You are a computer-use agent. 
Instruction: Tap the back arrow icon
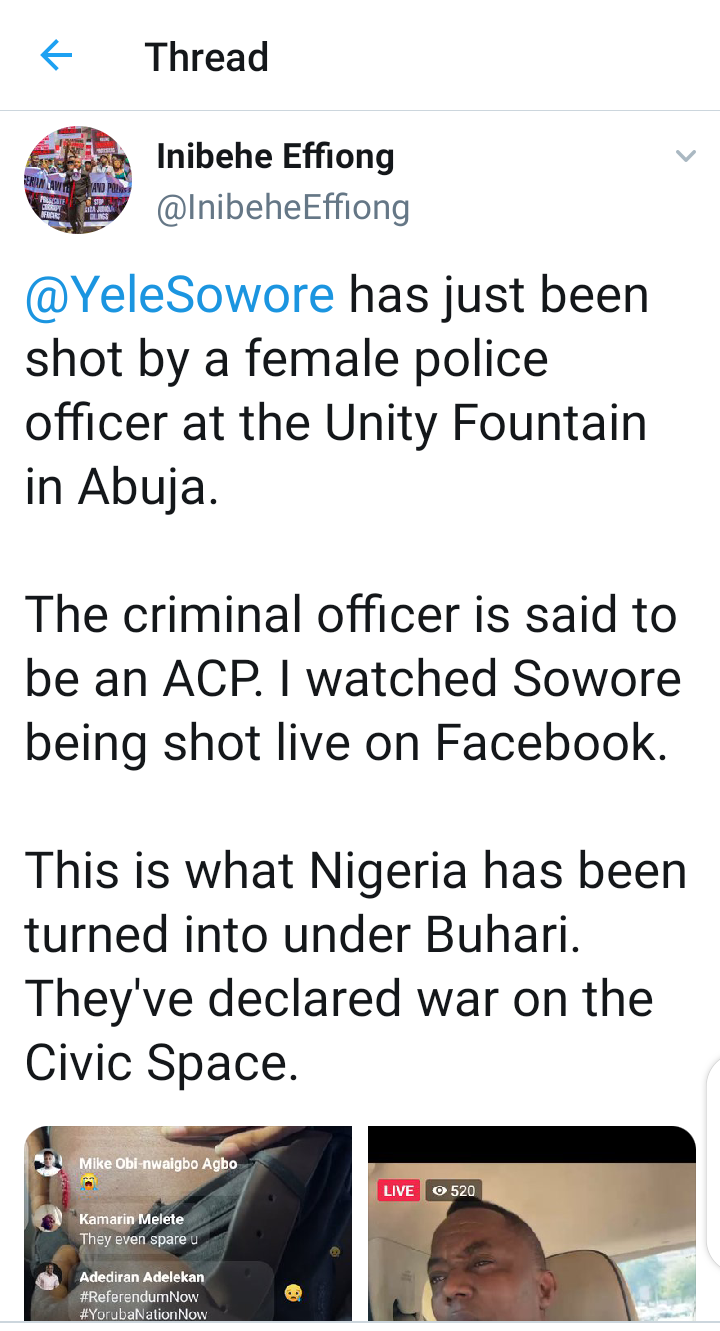[x=56, y=56]
